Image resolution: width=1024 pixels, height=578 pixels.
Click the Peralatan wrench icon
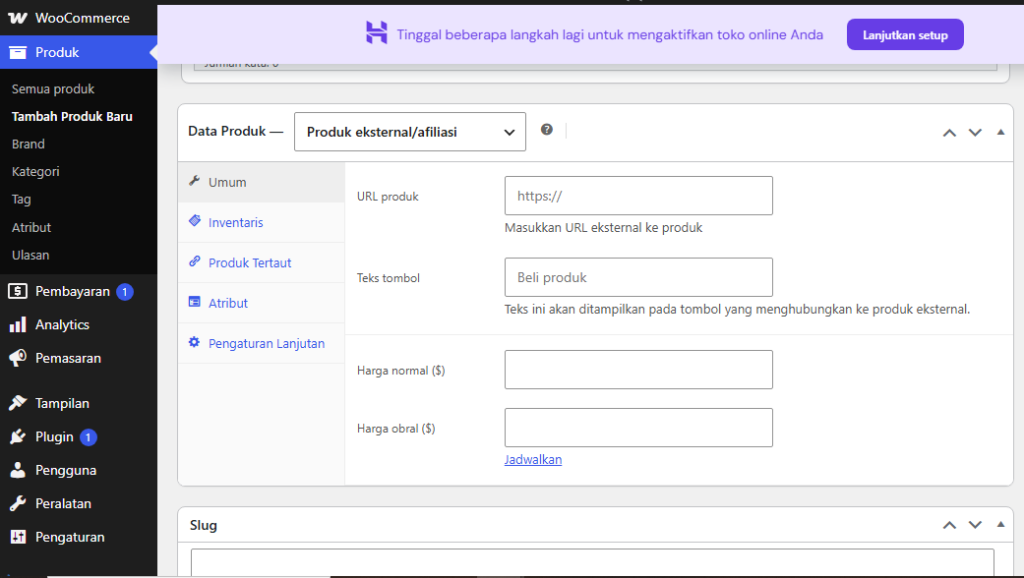click(x=18, y=504)
